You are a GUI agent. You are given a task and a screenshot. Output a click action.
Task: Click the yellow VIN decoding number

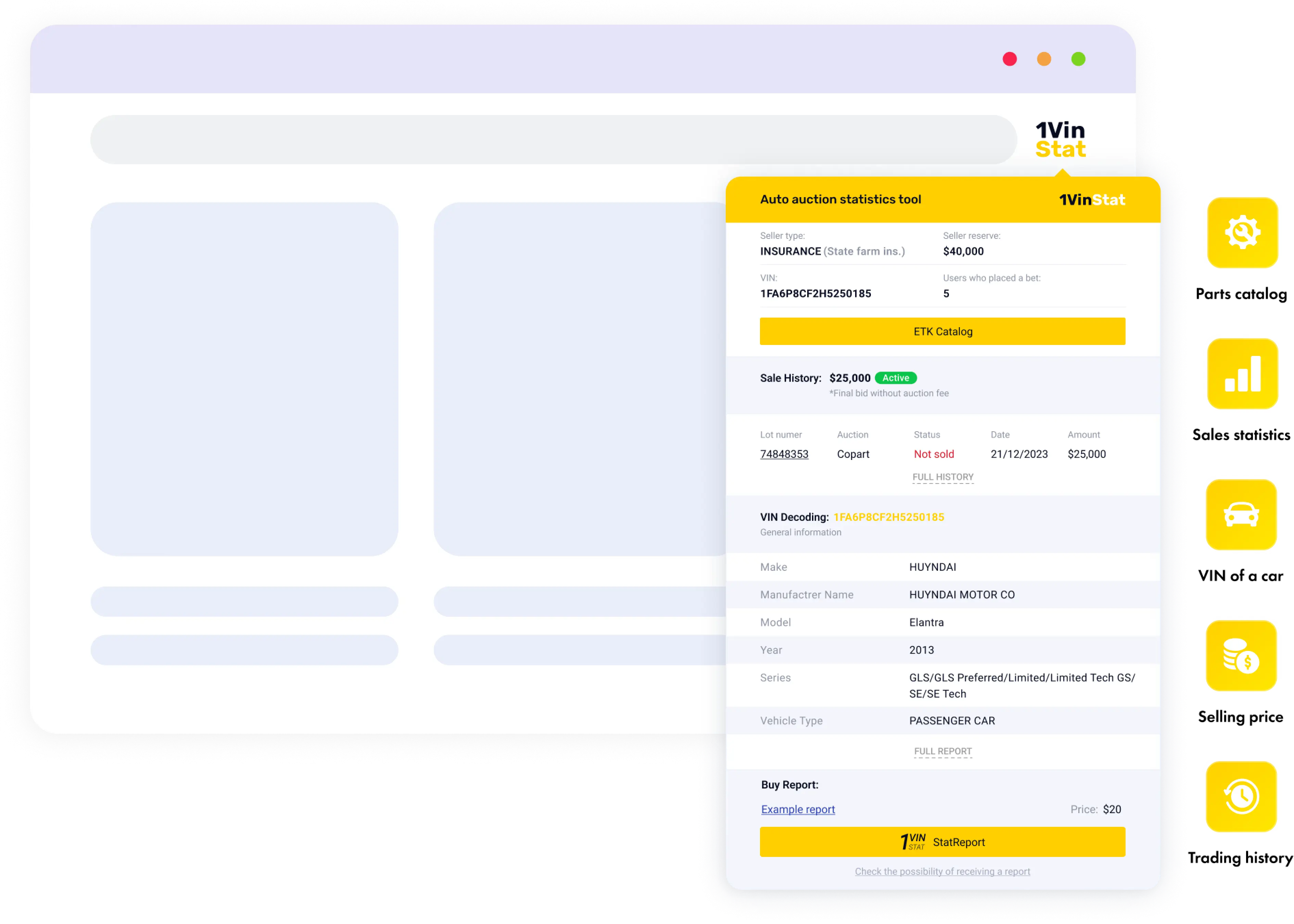pyautogui.click(x=888, y=517)
